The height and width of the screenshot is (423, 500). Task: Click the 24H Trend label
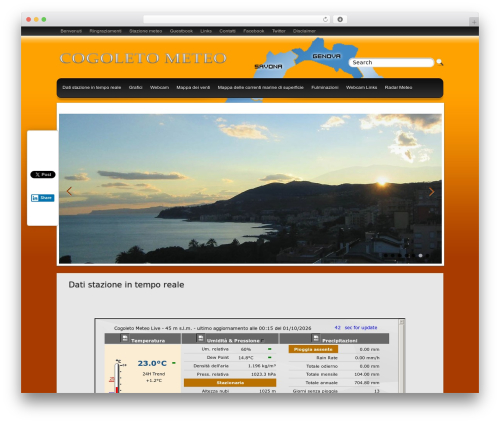click(154, 374)
